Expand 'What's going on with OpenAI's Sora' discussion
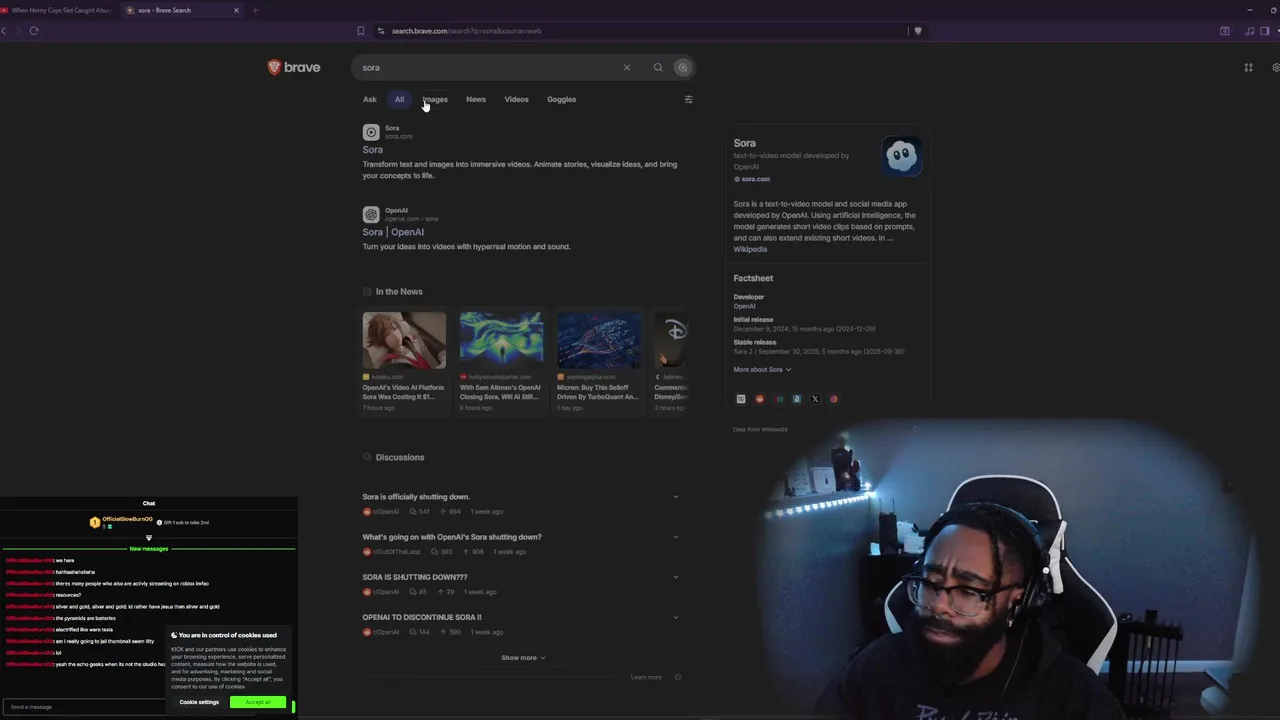This screenshot has width=1280, height=720. [676, 537]
